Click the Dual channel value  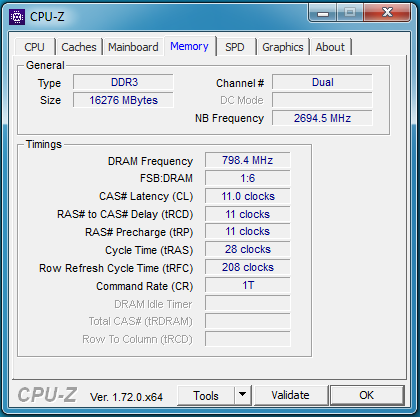pos(322,82)
